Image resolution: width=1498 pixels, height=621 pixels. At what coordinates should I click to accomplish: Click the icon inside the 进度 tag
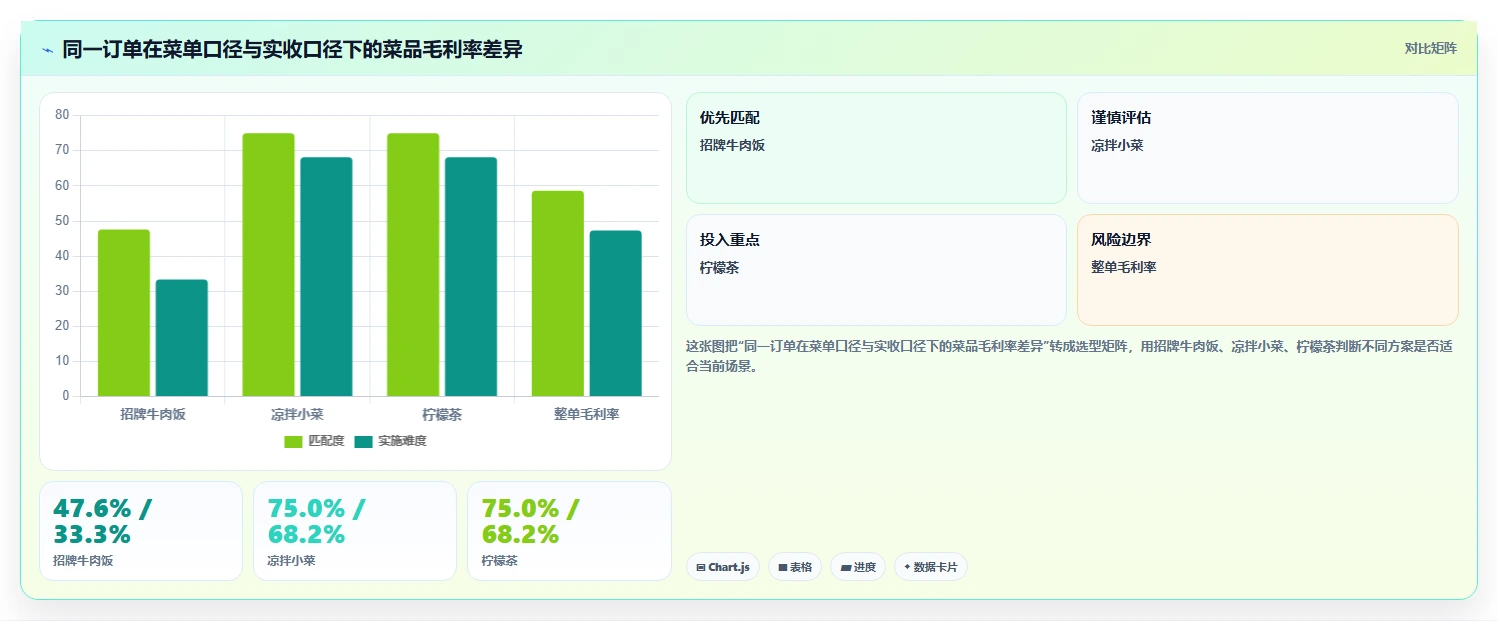tap(846, 567)
